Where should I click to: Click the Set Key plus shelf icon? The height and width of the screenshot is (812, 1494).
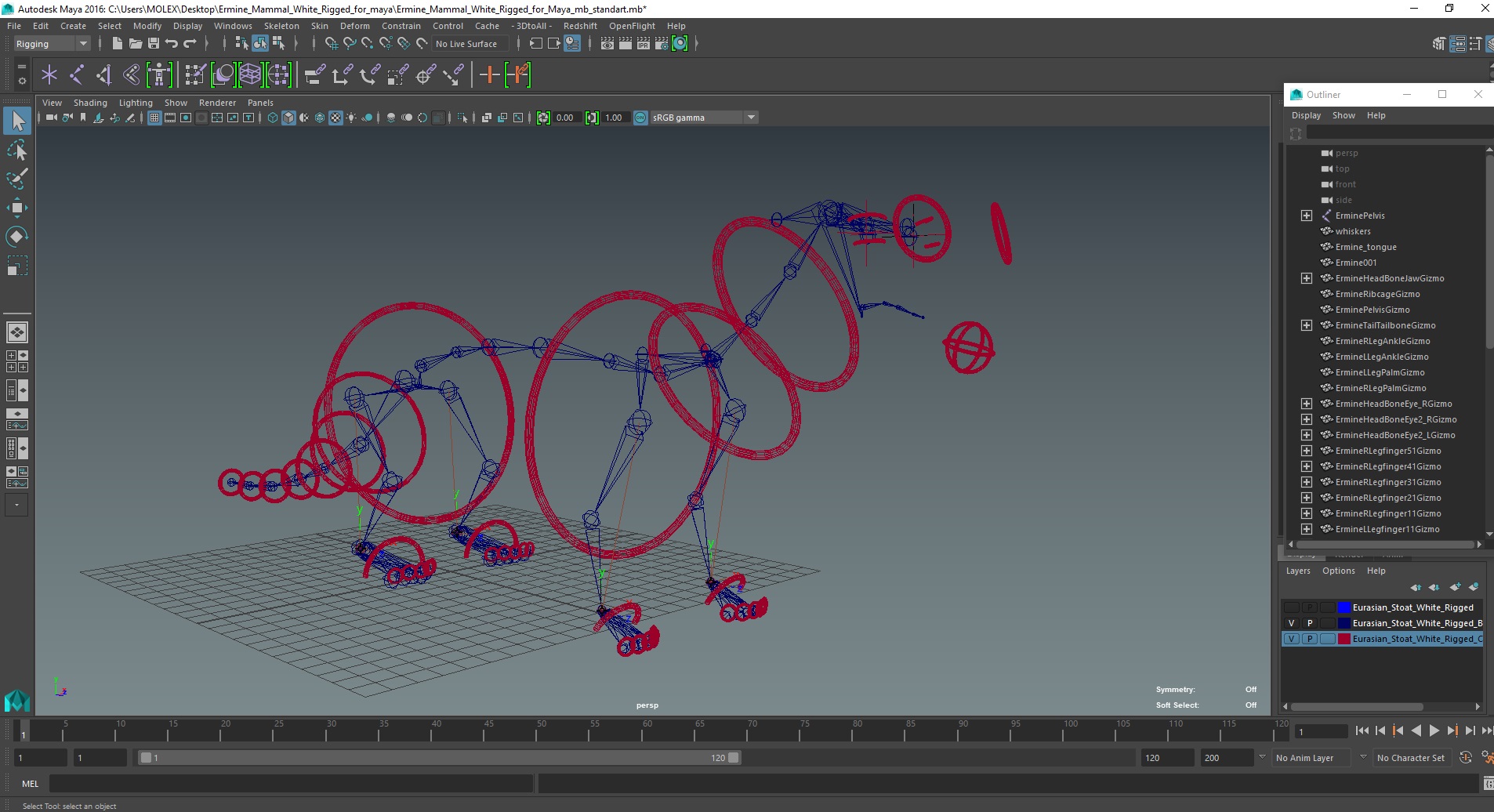[x=489, y=75]
